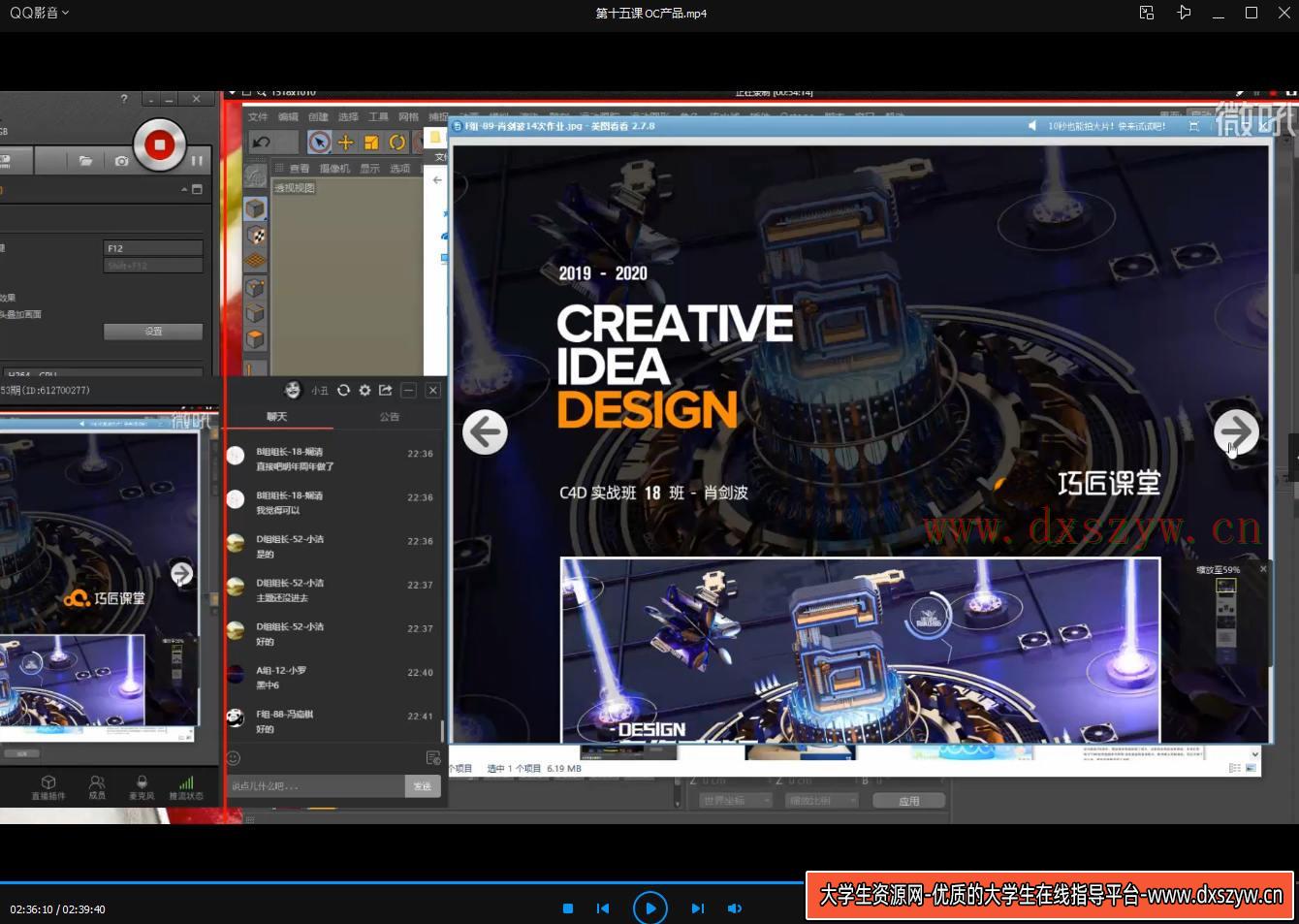Click the C4D undo arrow
The width and height of the screenshot is (1299, 924).
[x=261, y=143]
